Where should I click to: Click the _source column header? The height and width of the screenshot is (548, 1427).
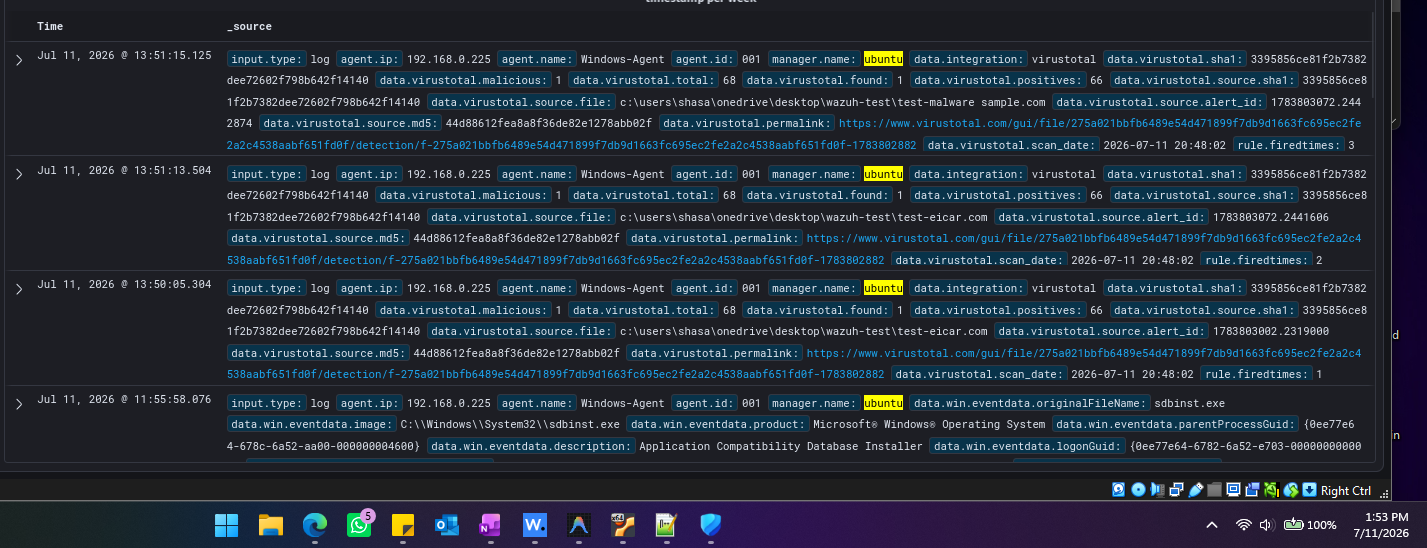[x=249, y=26]
